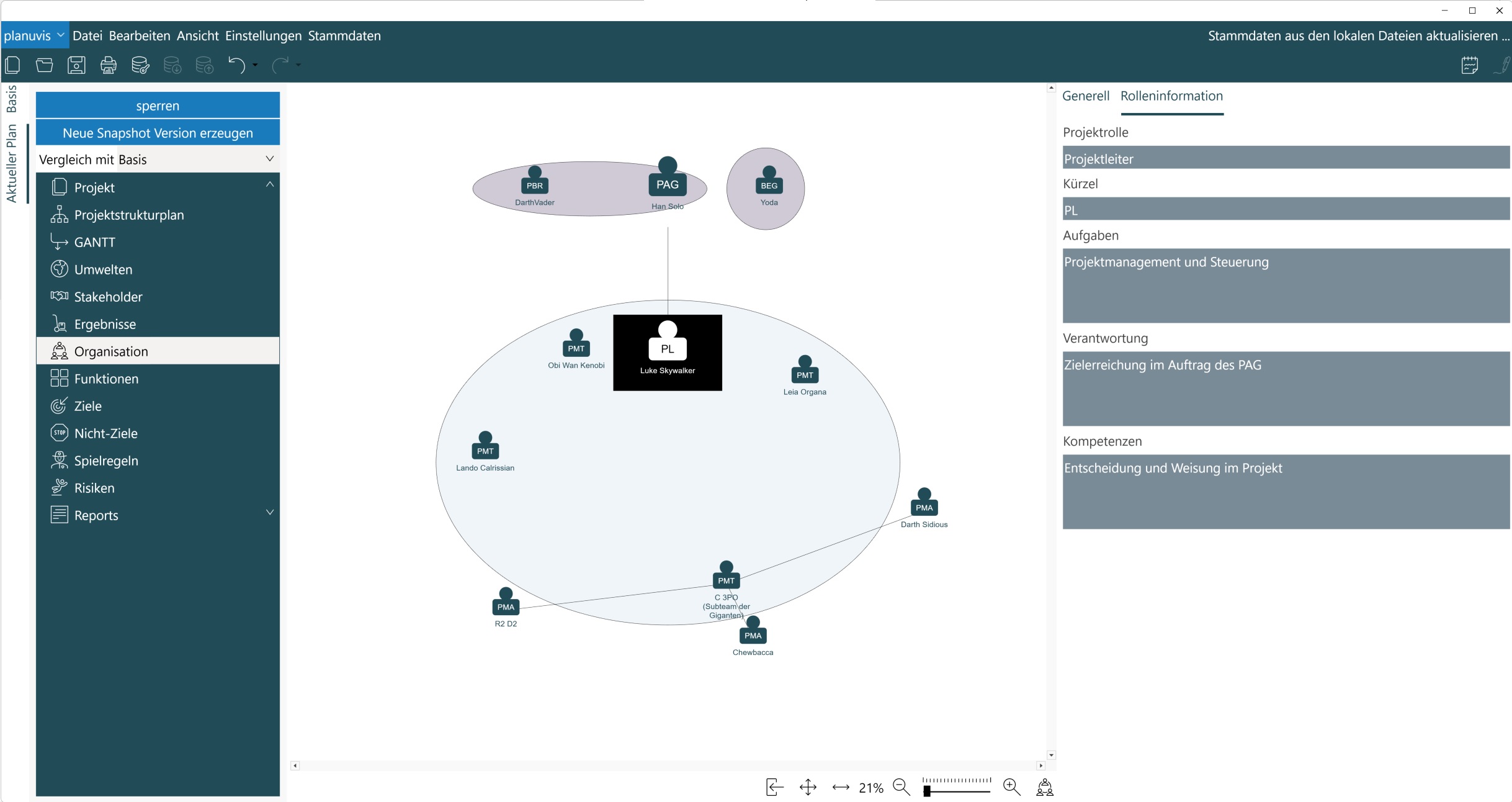This screenshot has width=1512, height=802.
Task: Open the Stammdaten menu
Action: [344, 36]
